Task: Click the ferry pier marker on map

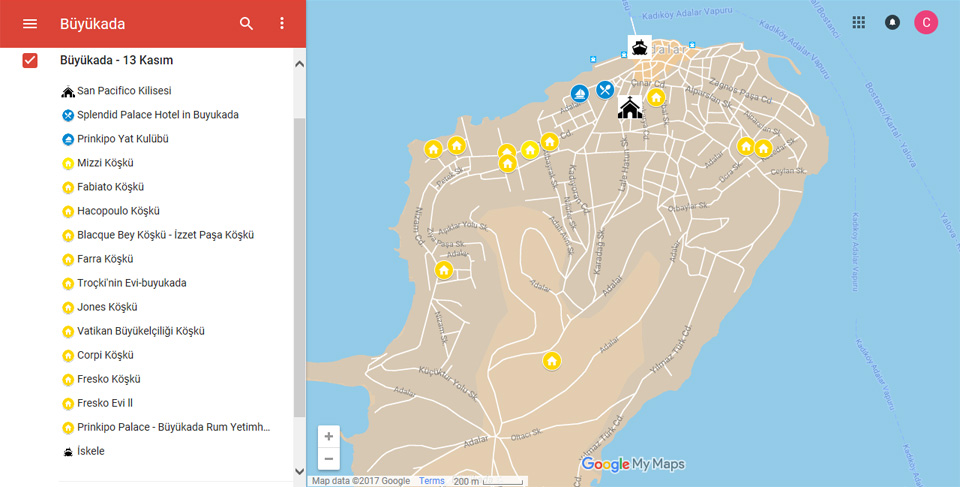Action: pos(639,47)
